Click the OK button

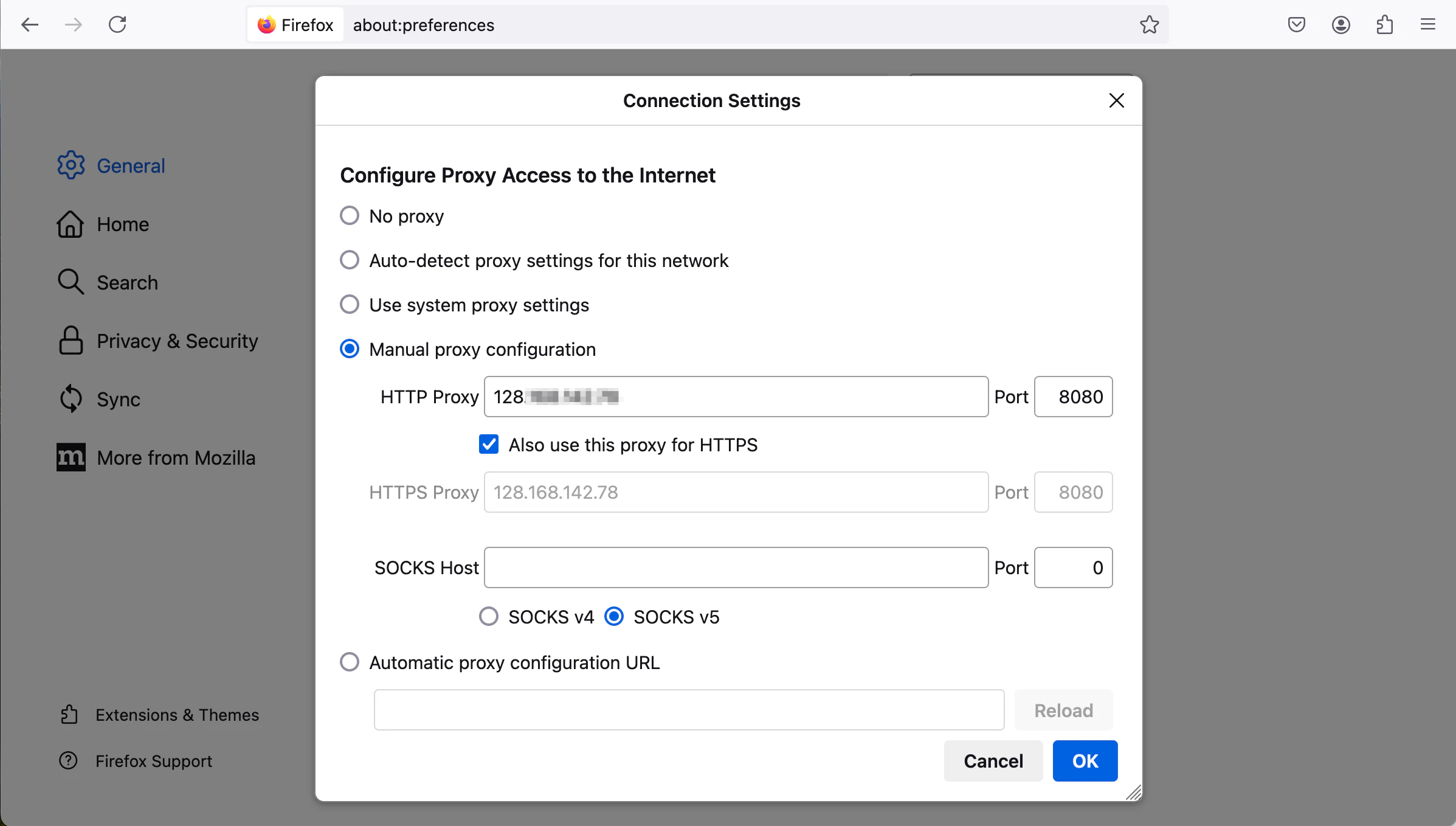[1085, 761]
